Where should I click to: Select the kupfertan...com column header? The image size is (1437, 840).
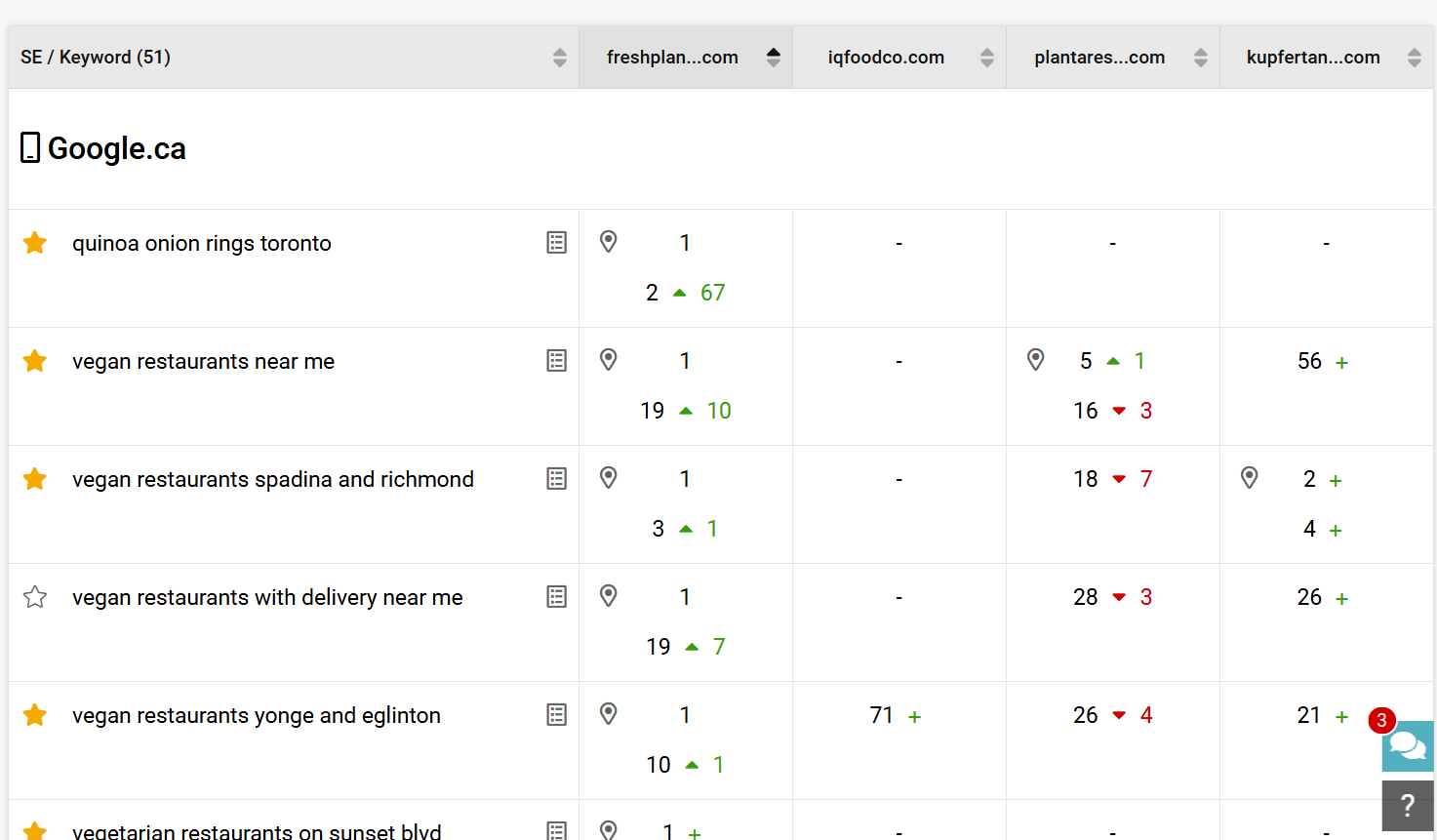coord(1313,57)
